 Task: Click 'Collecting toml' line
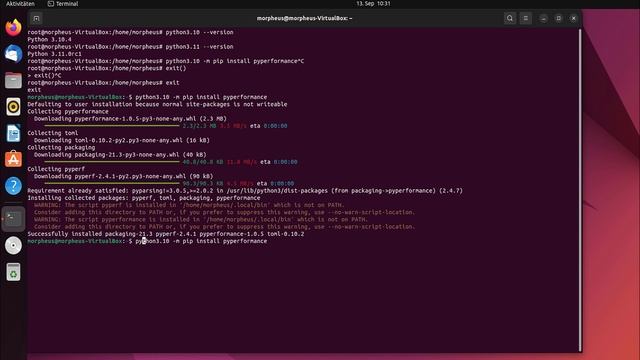click(x=53, y=133)
